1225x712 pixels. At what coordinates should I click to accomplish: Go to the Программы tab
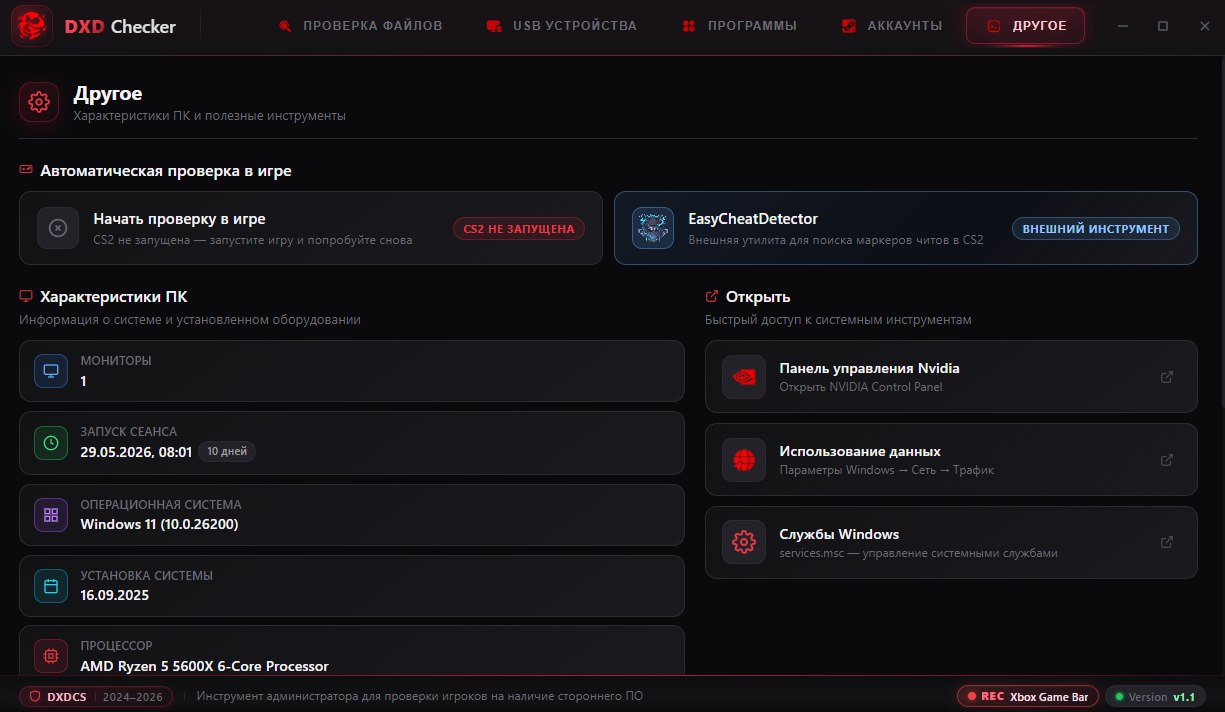(739, 26)
